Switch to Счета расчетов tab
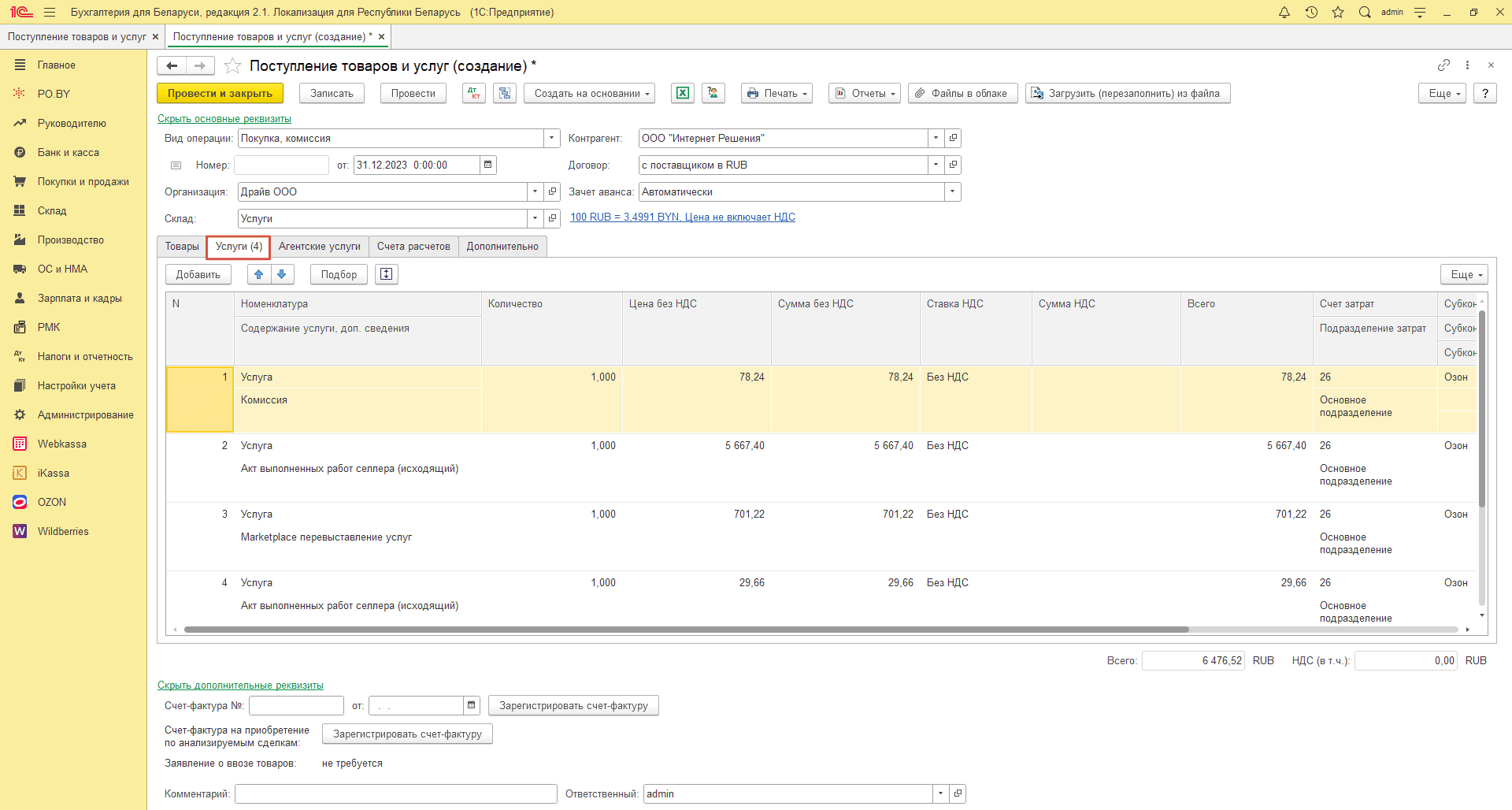The height and width of the screenshot is (810, 1512). (413, 247)
